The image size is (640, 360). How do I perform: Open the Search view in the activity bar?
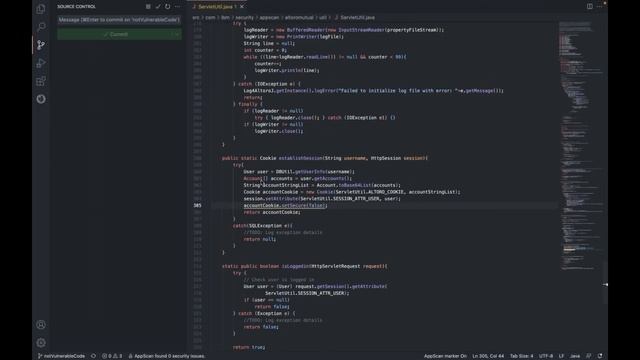point(41,27)
